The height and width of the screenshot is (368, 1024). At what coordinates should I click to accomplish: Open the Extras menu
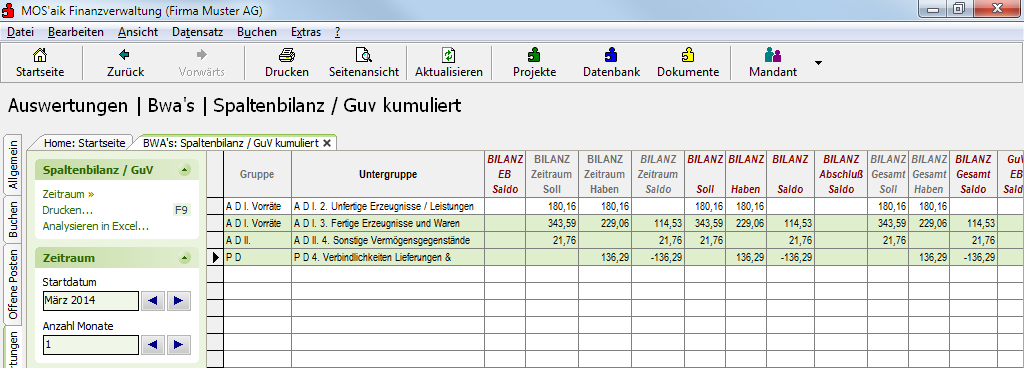coord(306,32)
